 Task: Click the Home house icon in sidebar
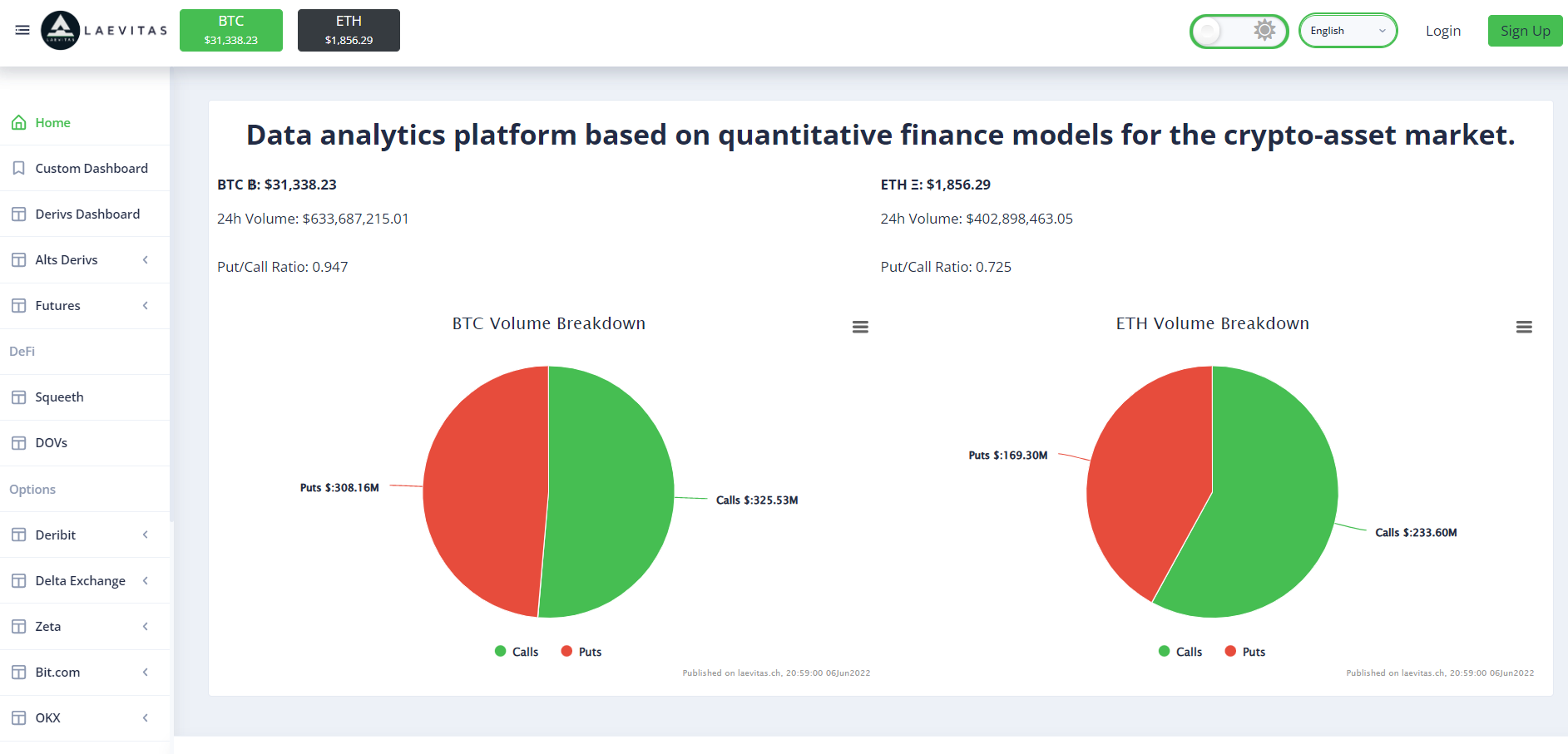[x=18, y=122]
